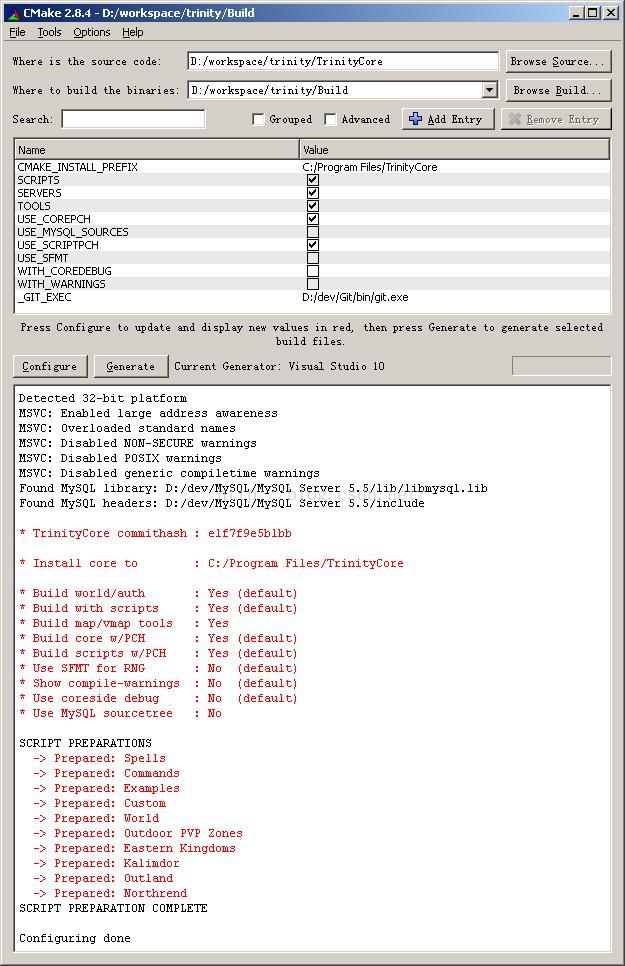
Task: Minimize the CMake window
Action: pos(576,12)
